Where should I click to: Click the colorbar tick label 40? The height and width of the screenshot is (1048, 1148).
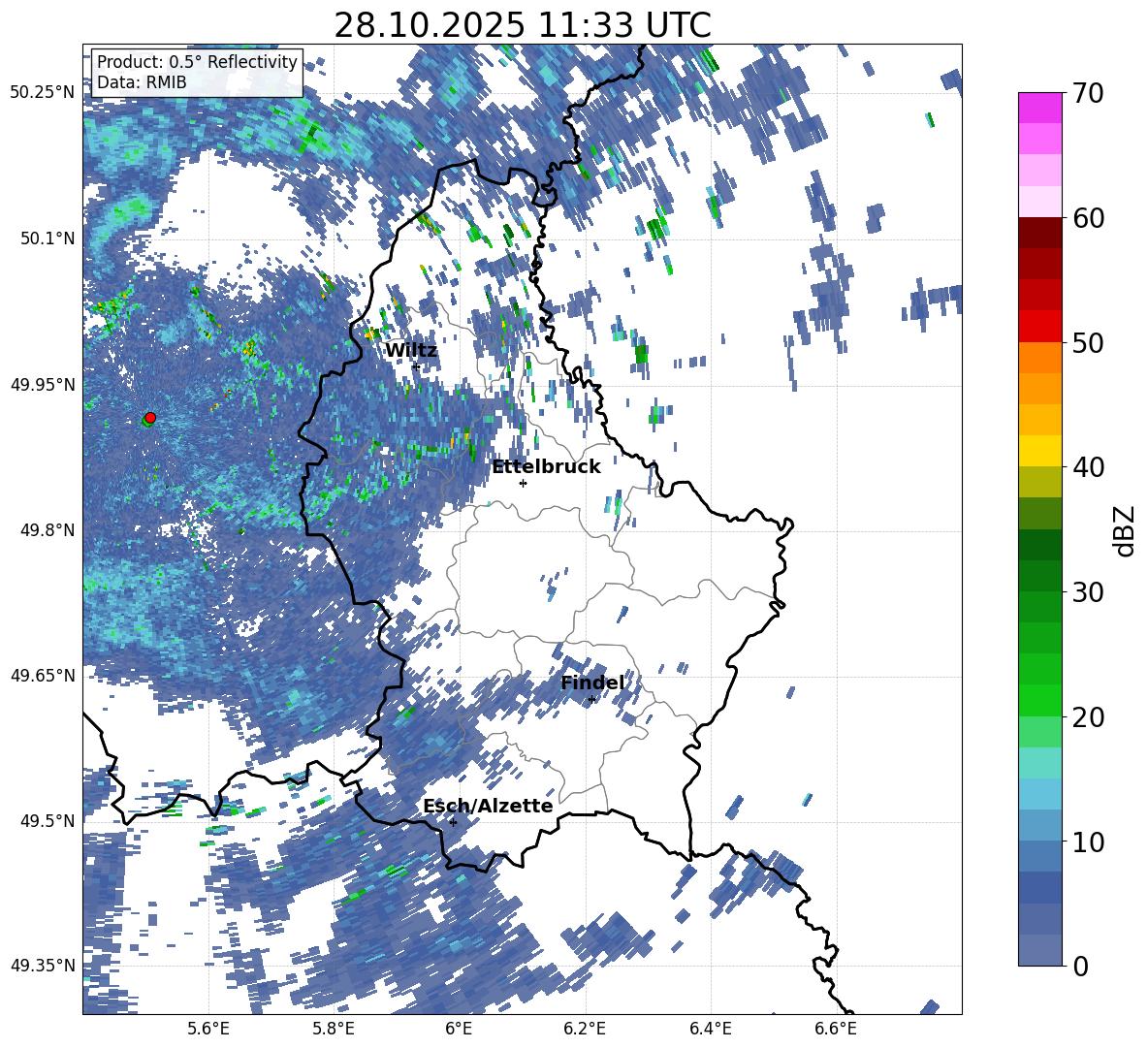click(x=1088, y=467)
